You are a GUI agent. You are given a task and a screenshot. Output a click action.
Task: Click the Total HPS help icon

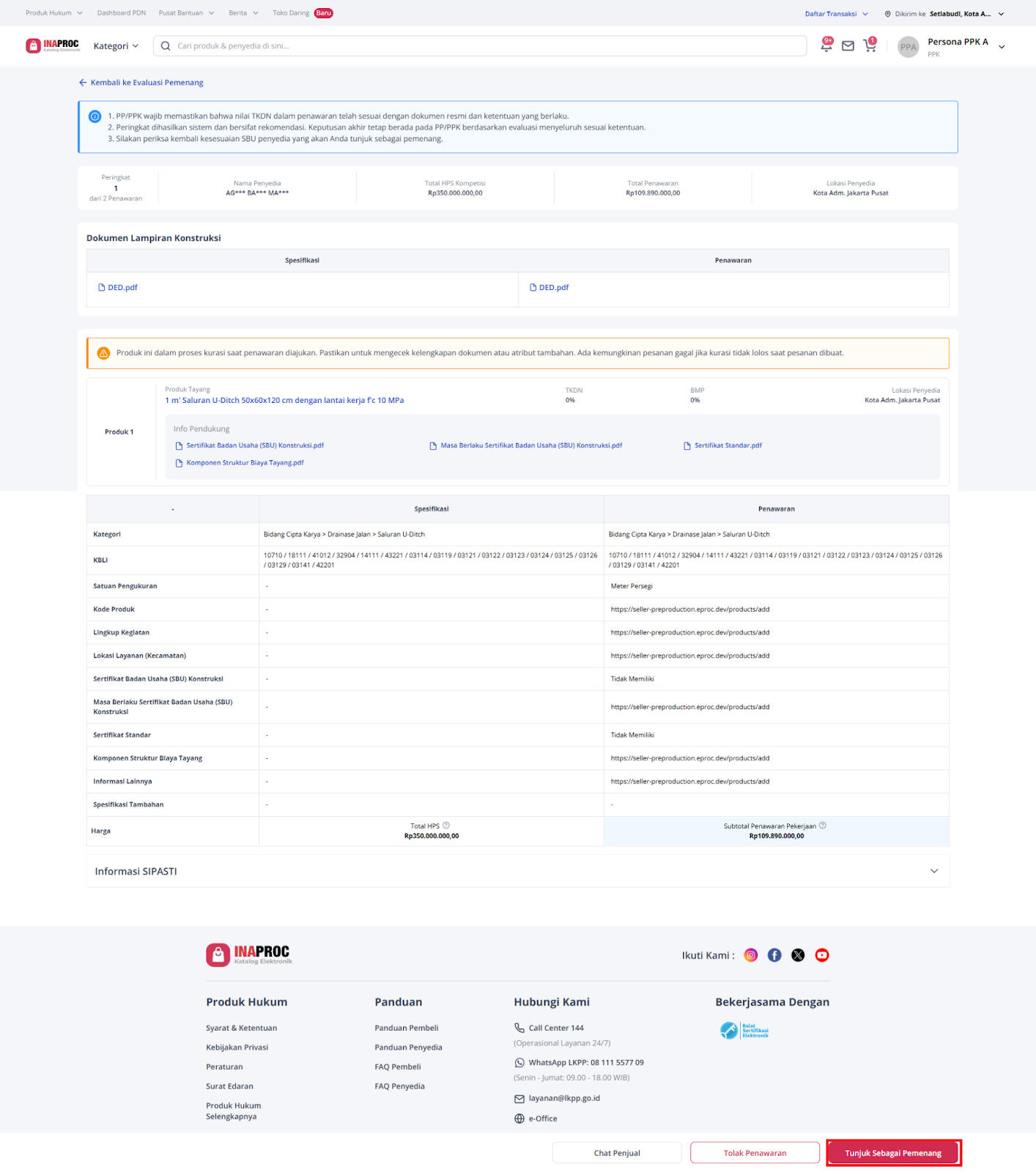446,826
